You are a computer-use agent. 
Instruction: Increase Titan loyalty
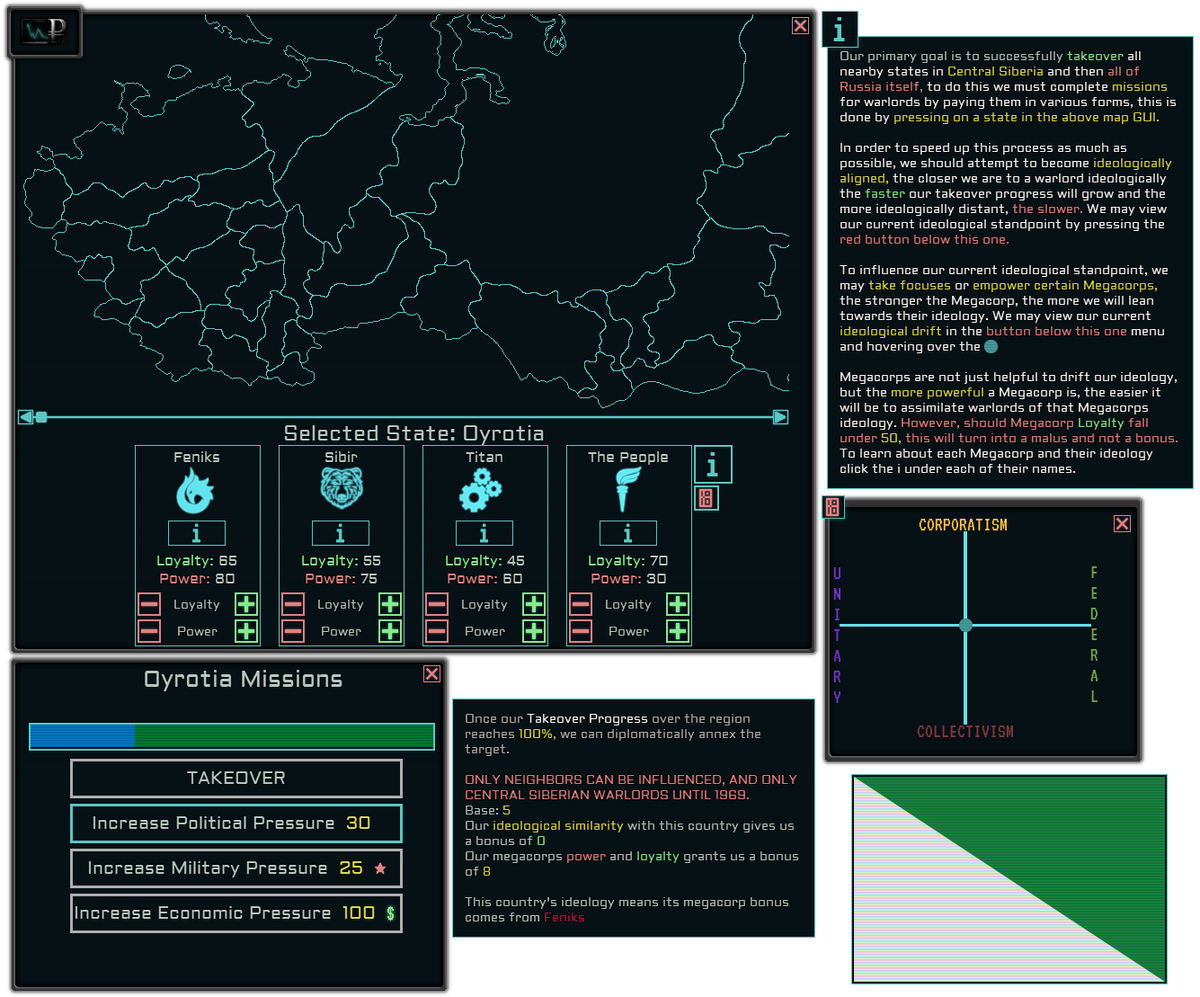pyautogui.click(x=534, y=604)
